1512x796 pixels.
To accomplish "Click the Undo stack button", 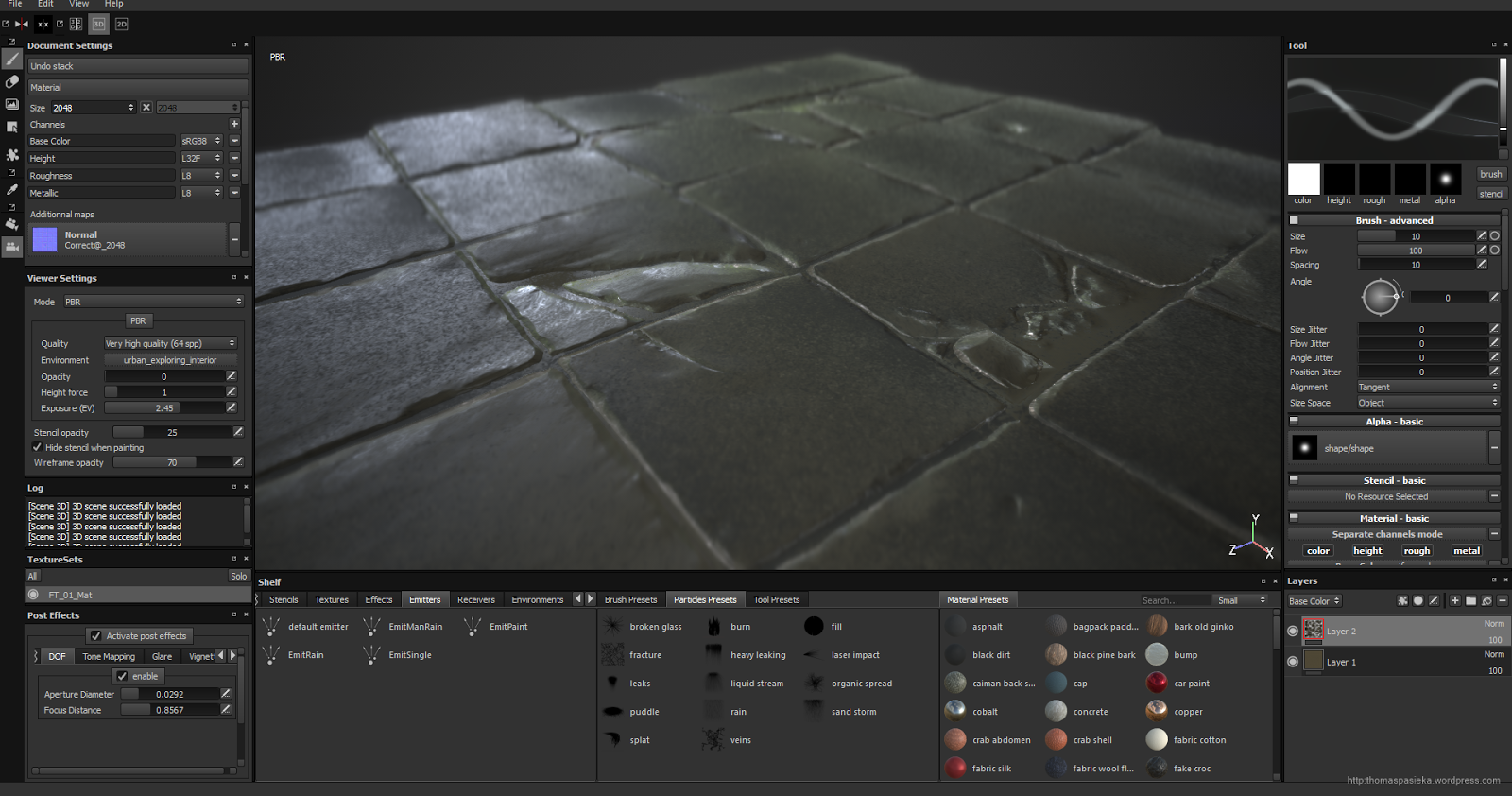I will 138,66.
